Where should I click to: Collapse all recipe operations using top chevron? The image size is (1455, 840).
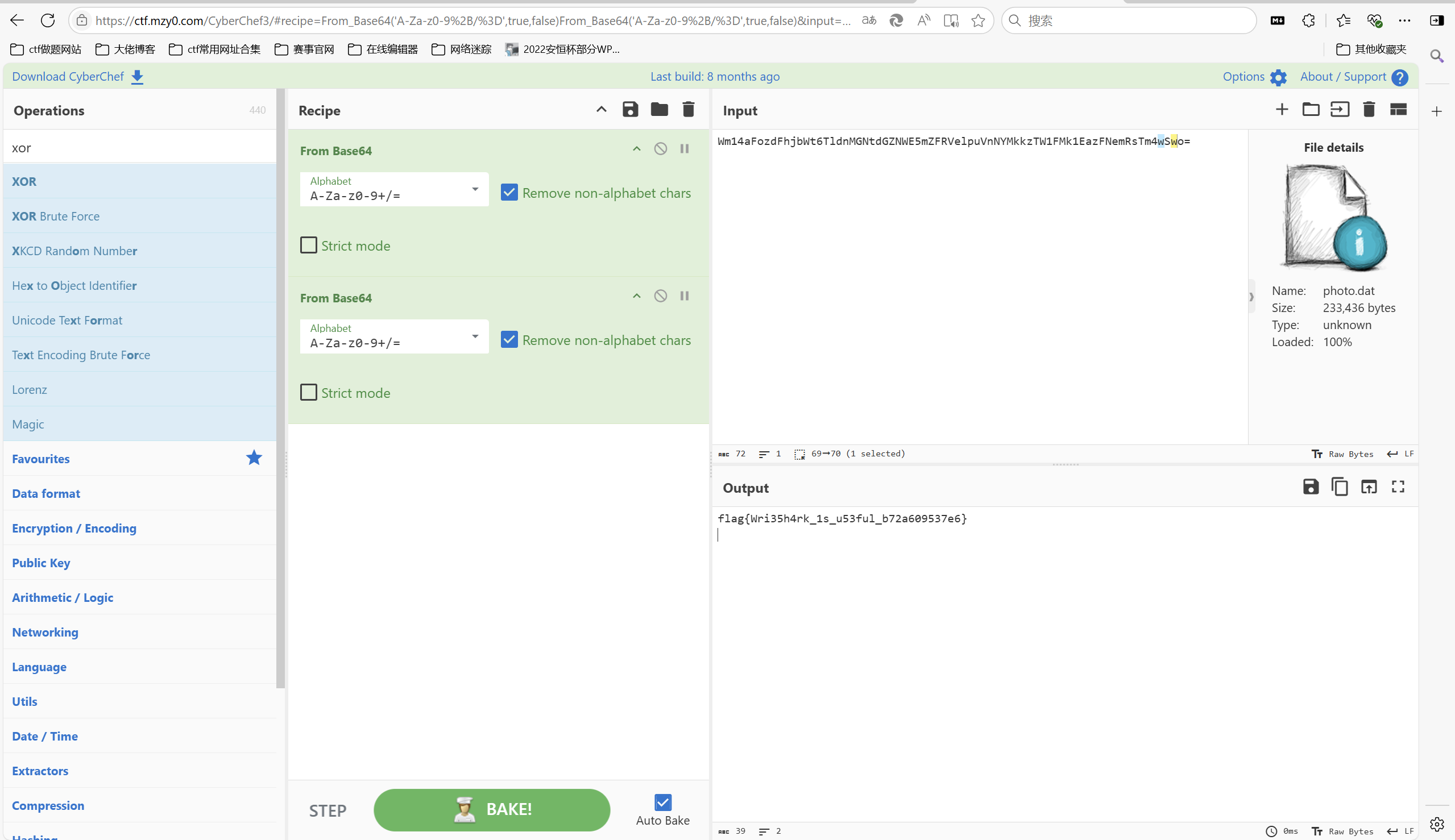click(602, 109)
